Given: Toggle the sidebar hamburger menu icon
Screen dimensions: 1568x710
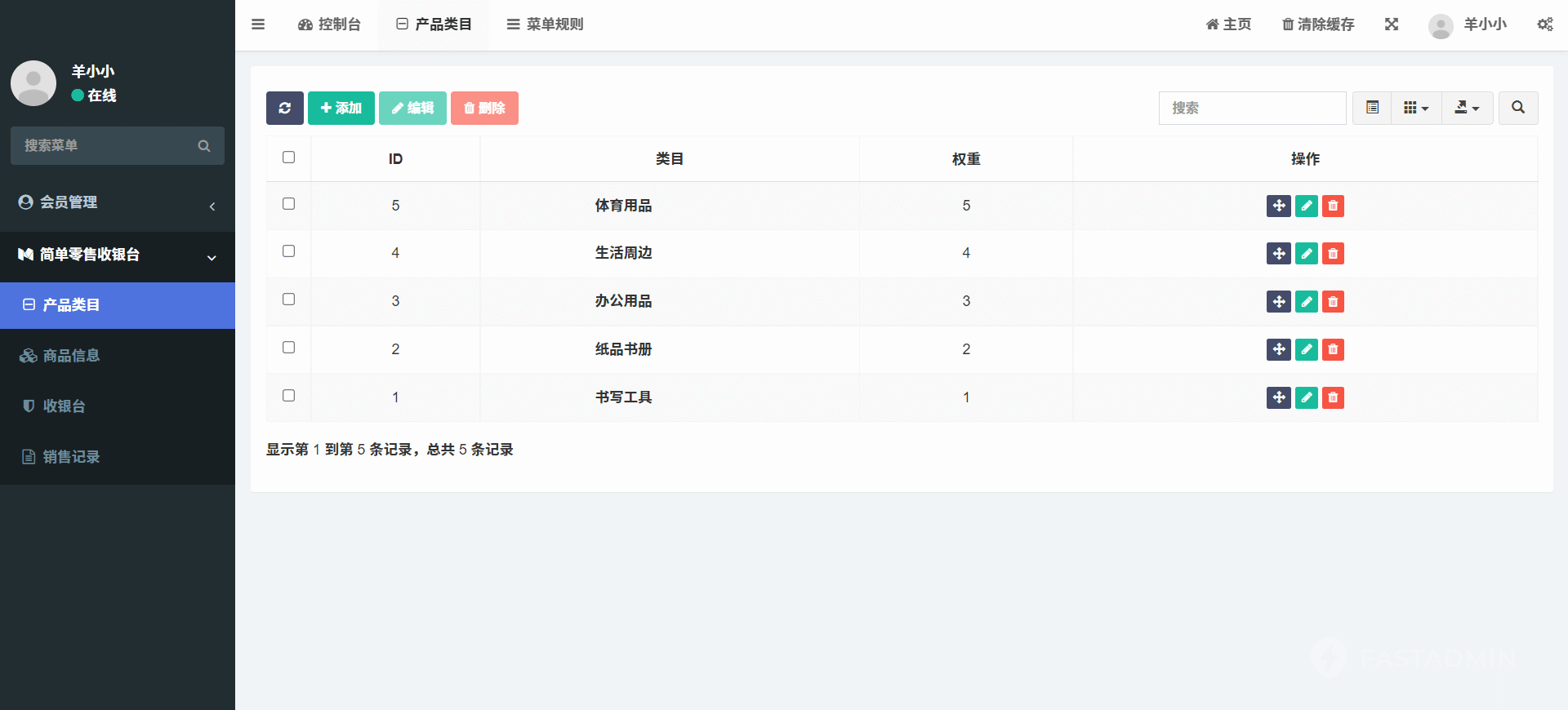Looking at the screenshot, I should click(x=258, y=24).
